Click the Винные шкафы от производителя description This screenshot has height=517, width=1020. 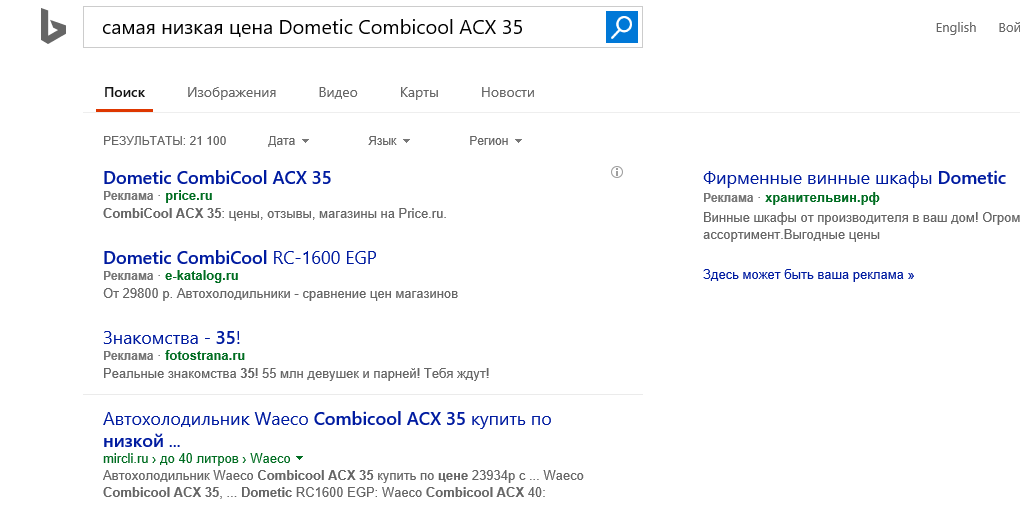click(x=861, y=226)
